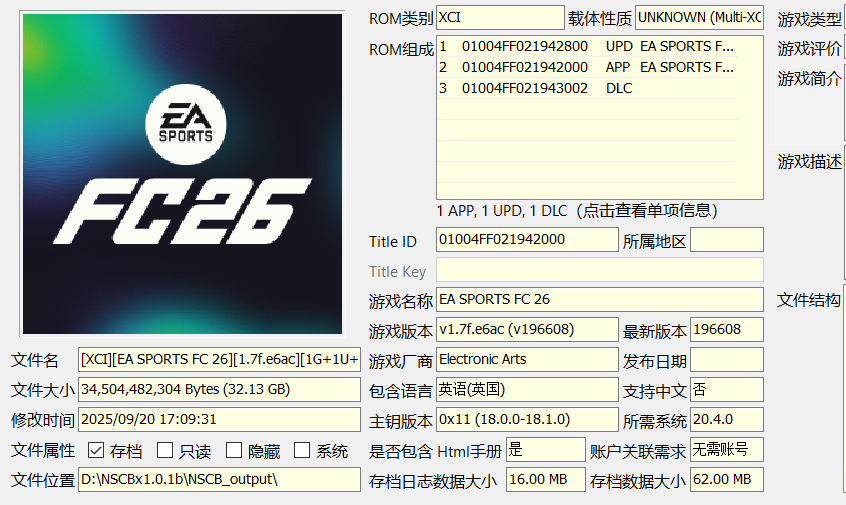Image resolution: width=846 pixels, height=505 pixels.
Task: Click the EA SPORTS FC 26 cover image
Action: tap(182, 174)
